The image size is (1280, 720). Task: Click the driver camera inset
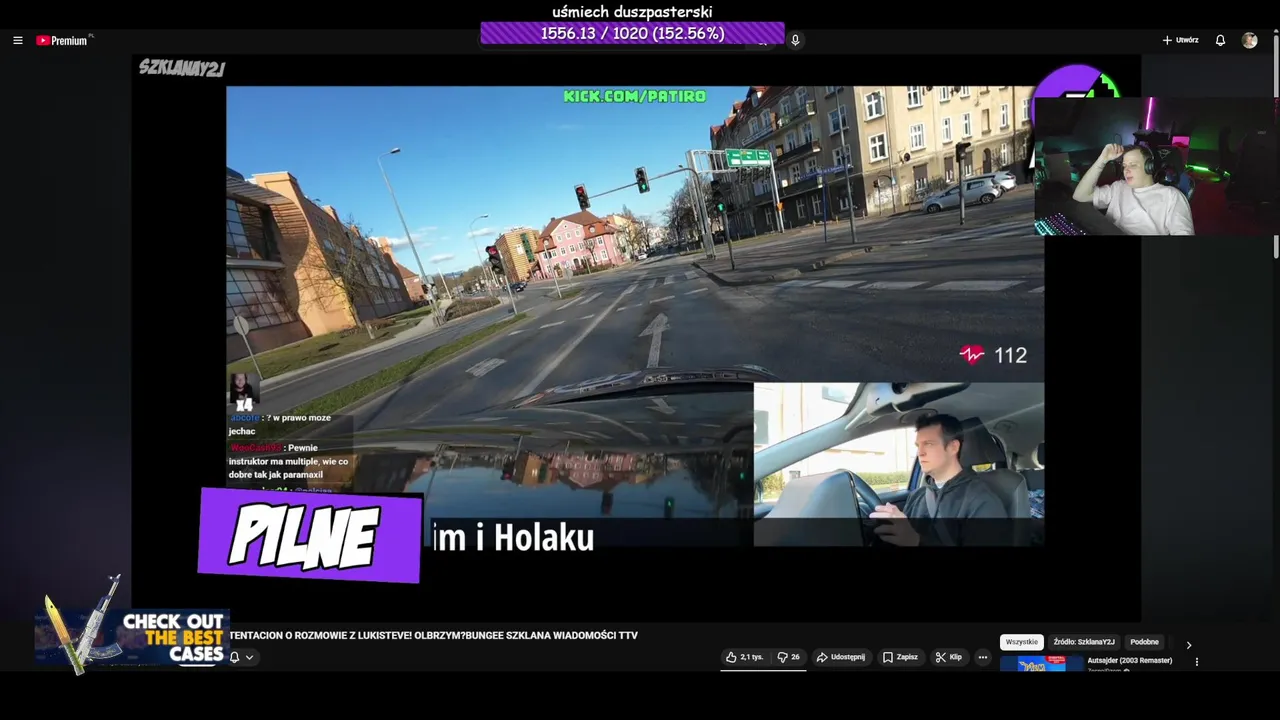pyautogui.click(x=898, y=464)
